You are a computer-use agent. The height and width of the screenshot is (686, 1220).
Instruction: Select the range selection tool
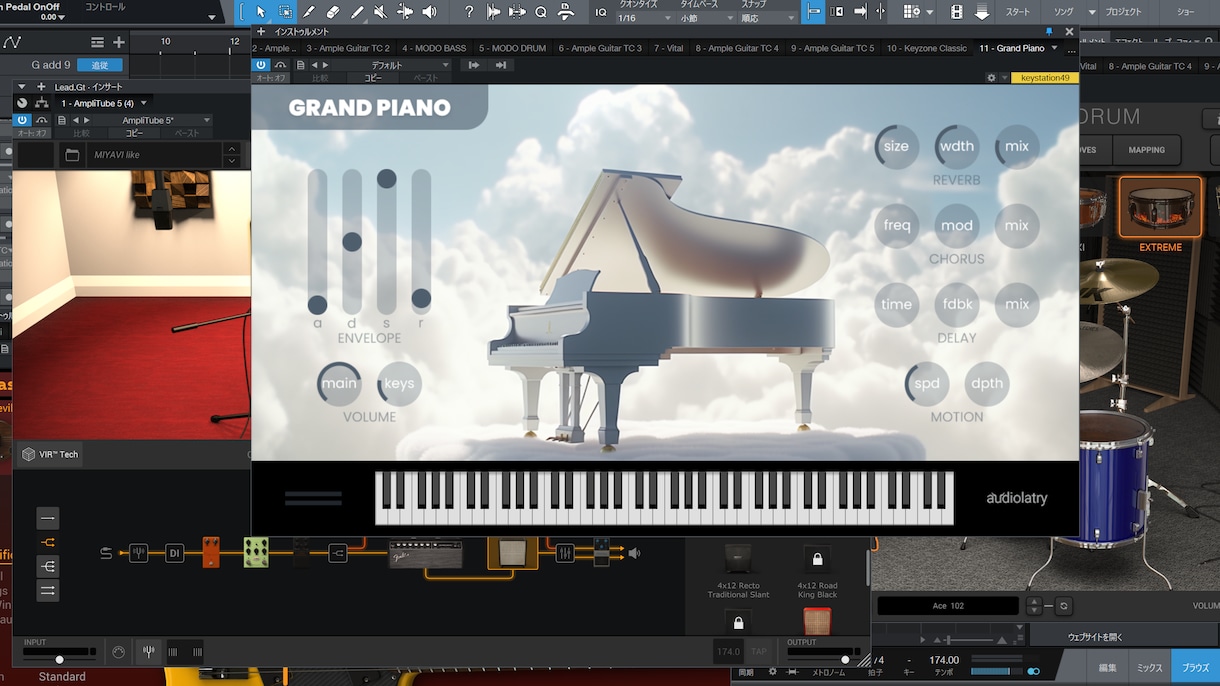click(x=285, y=12)
